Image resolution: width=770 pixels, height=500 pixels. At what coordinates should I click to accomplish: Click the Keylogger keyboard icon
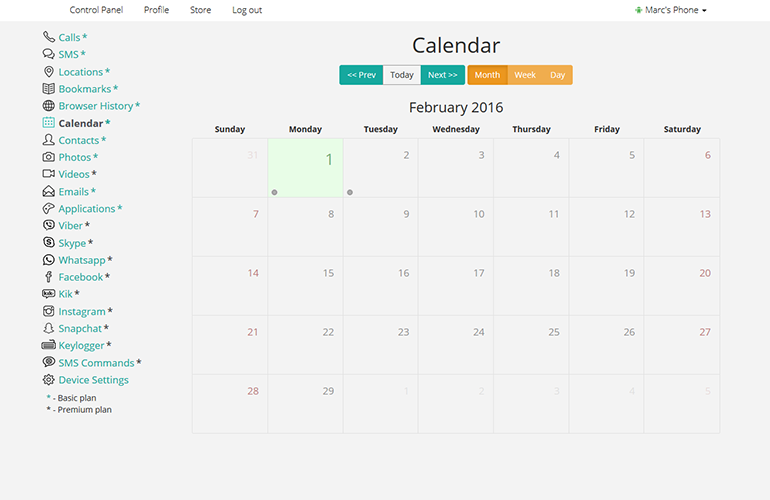[x=49, y=345]
